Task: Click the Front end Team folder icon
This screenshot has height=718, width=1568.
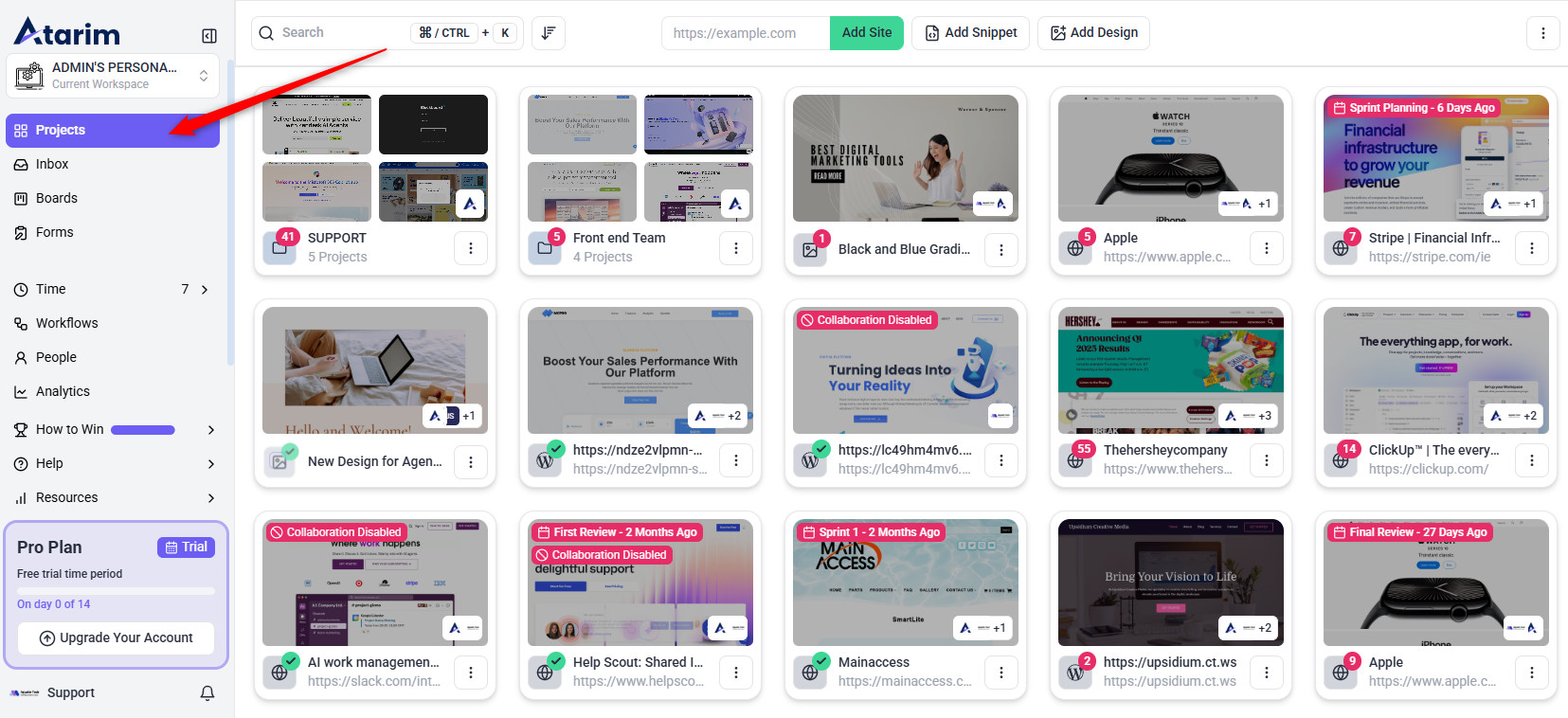Action: pos(545,248)
